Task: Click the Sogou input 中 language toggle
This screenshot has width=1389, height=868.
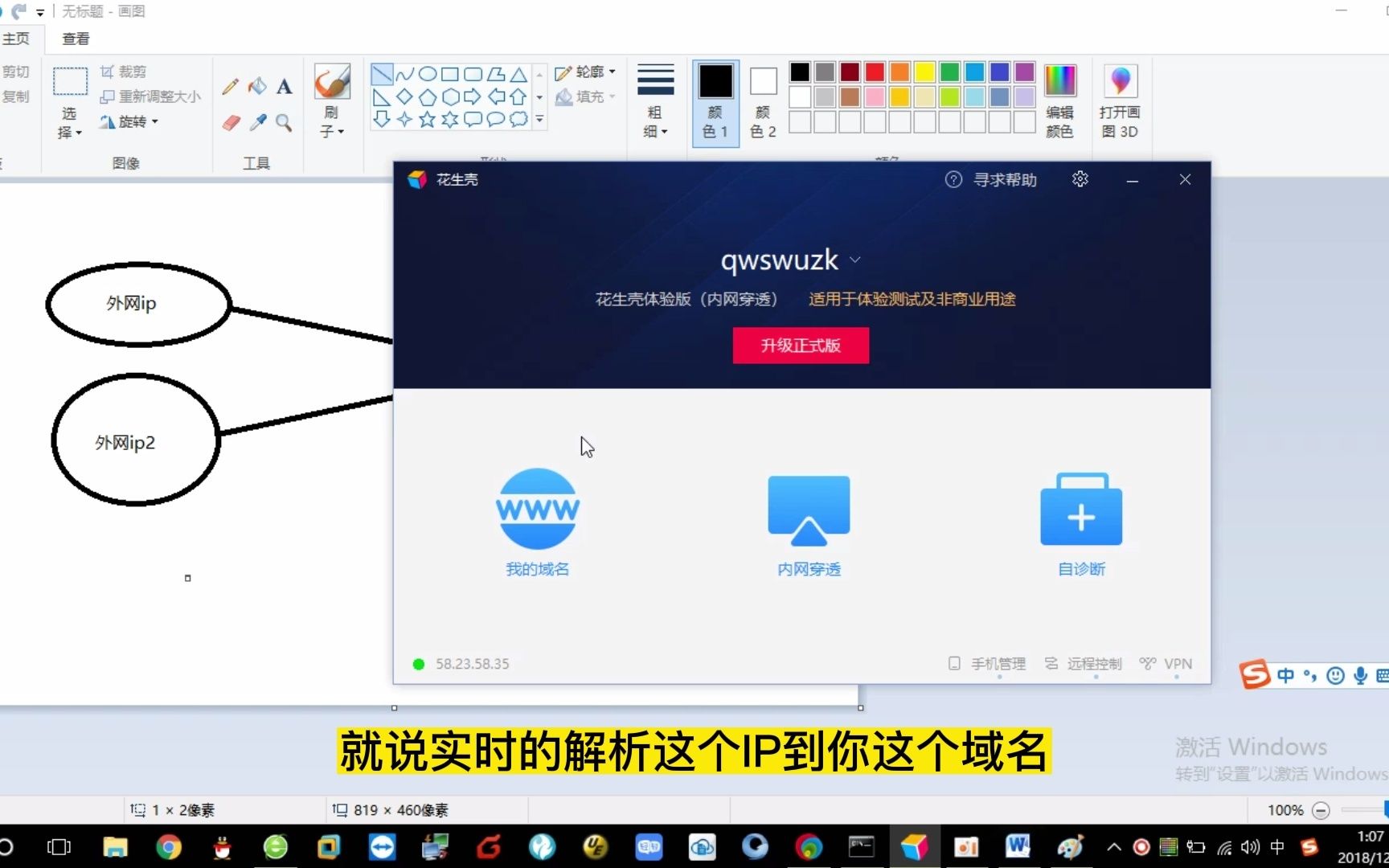Action: [x=1285, y=676]
